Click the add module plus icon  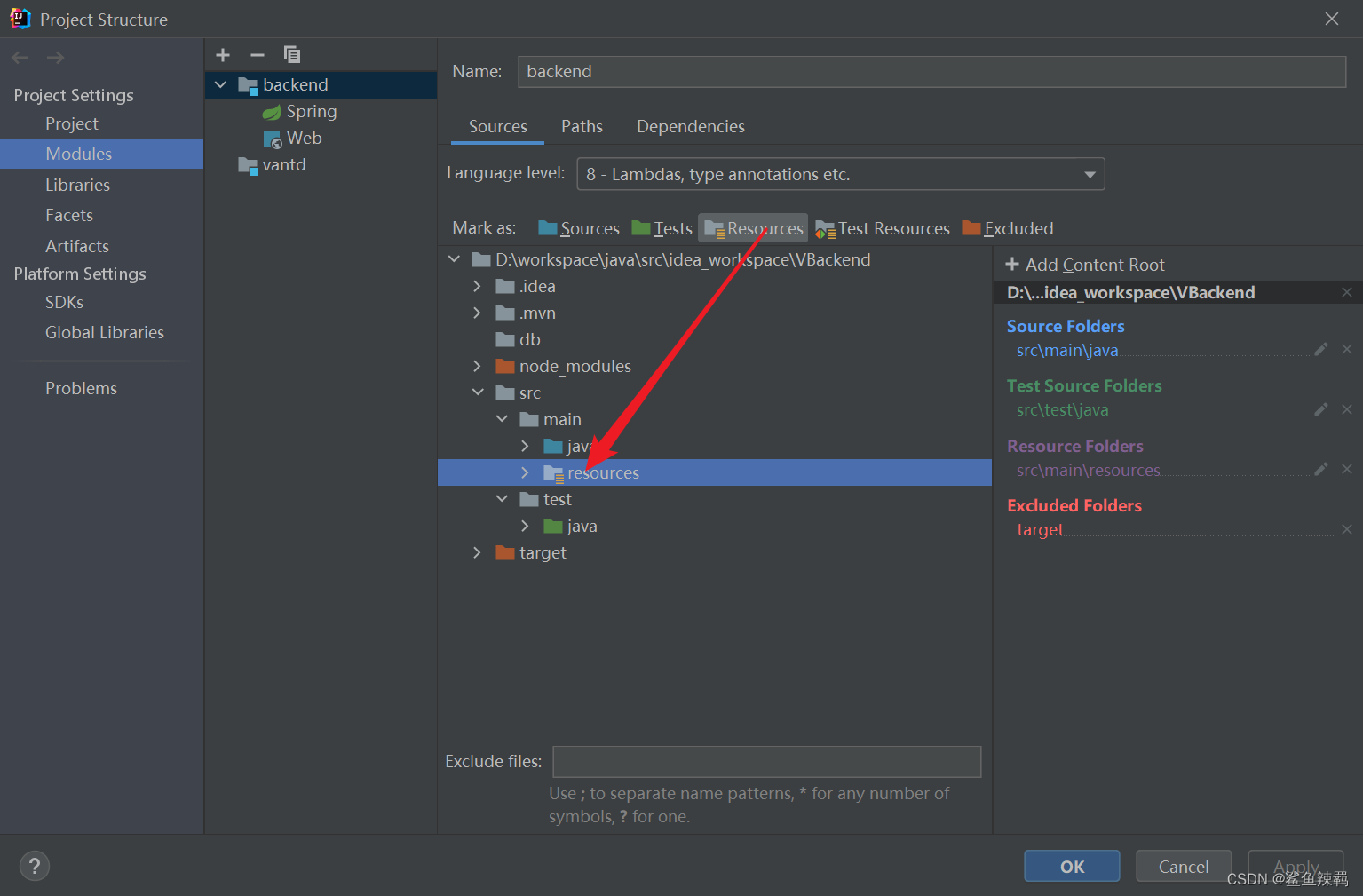tap(223, 55)
